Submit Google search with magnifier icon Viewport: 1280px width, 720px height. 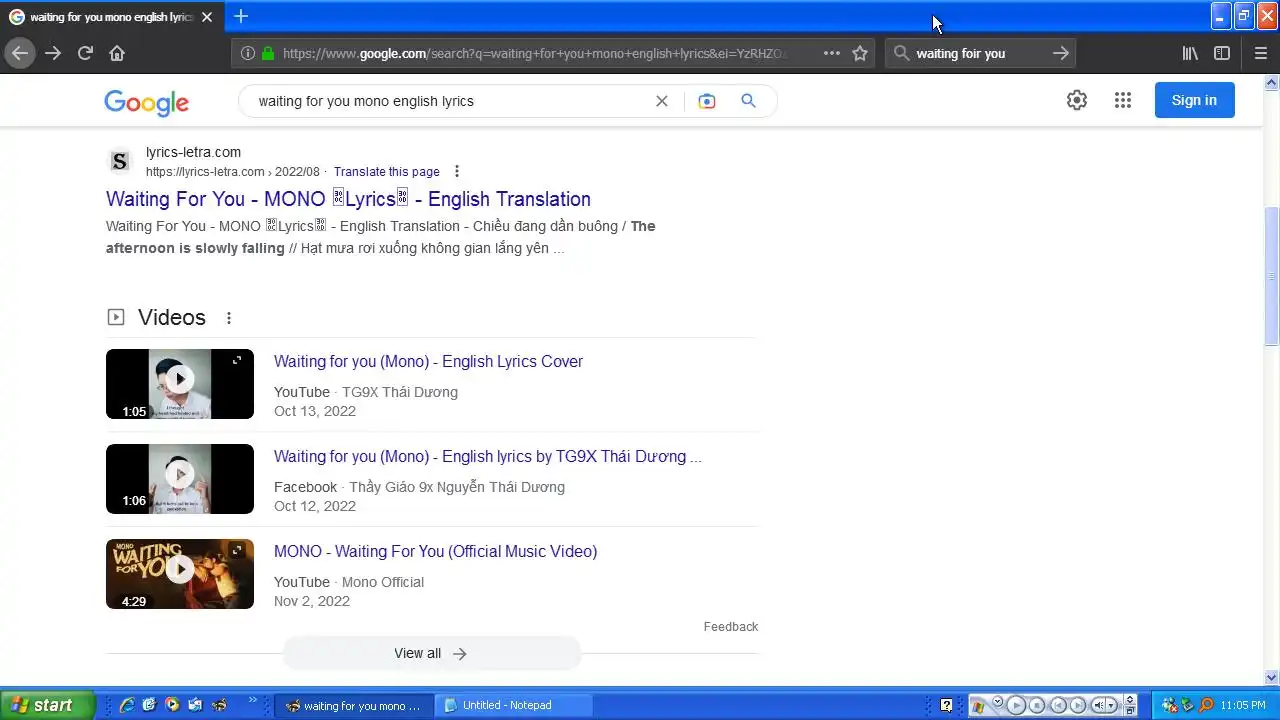click(748, 101)
